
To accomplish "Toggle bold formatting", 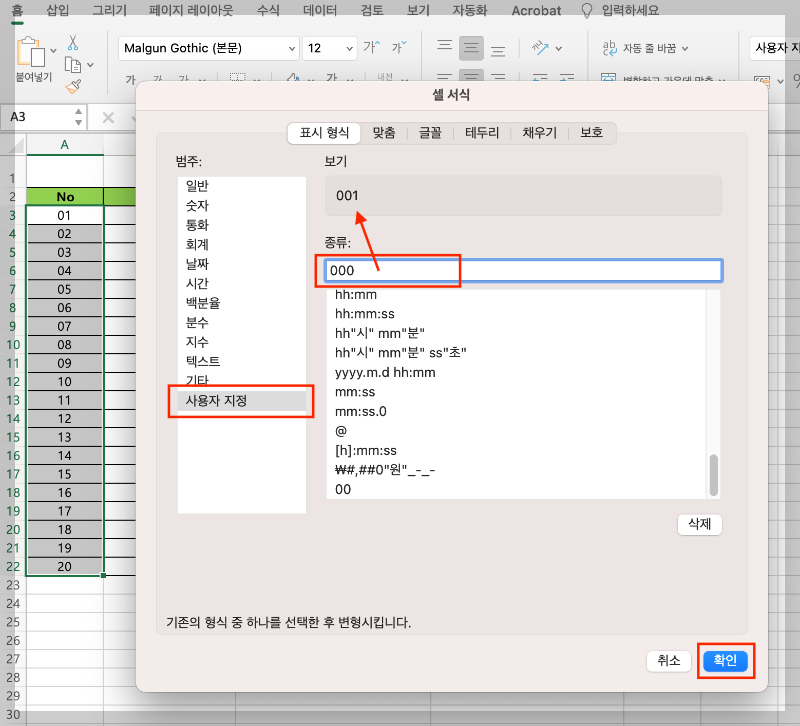I will coord(132,77).
